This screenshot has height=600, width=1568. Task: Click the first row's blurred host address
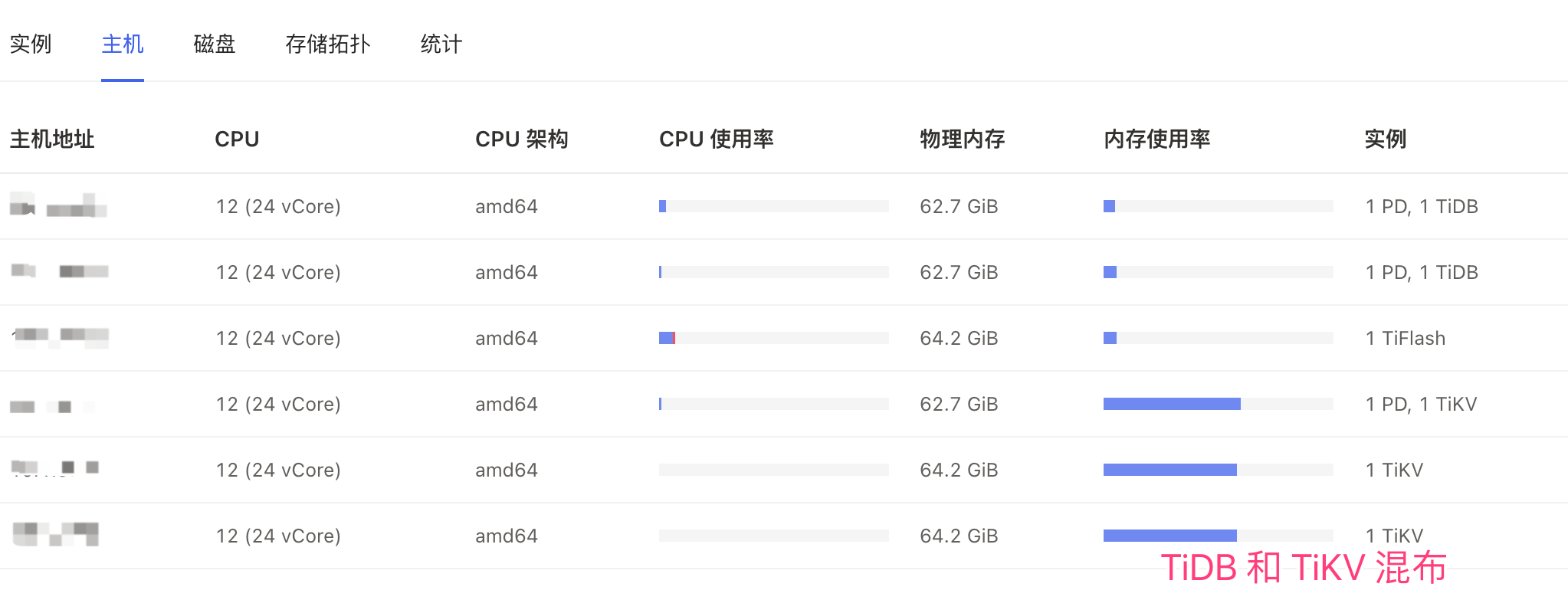coord(58,206)
